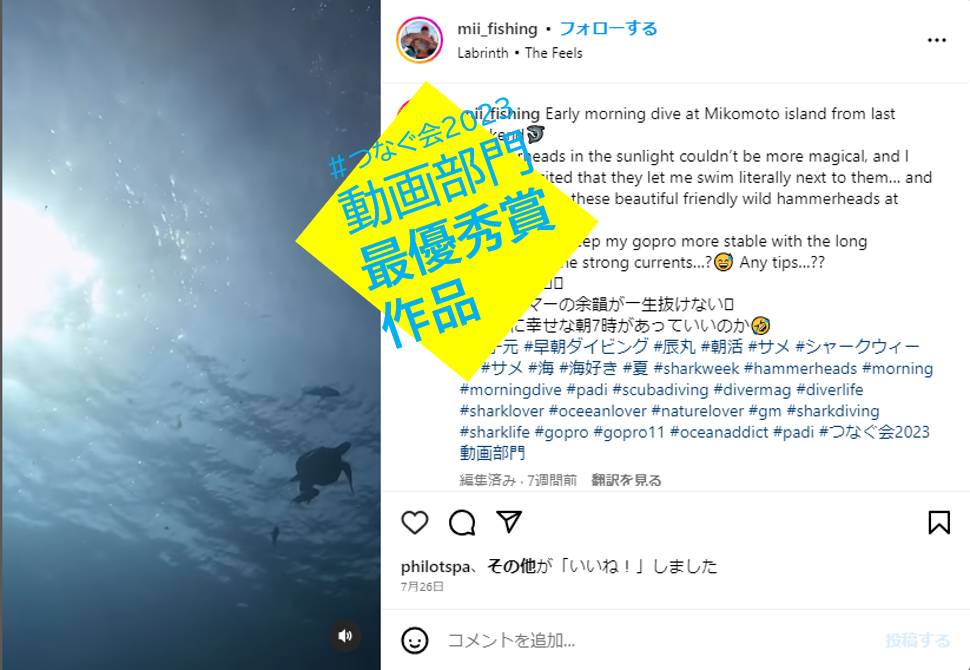The width and height of the screenshot is (970, 670).
Task: Post the comment with 投稿する
Action: pos(917,640)
